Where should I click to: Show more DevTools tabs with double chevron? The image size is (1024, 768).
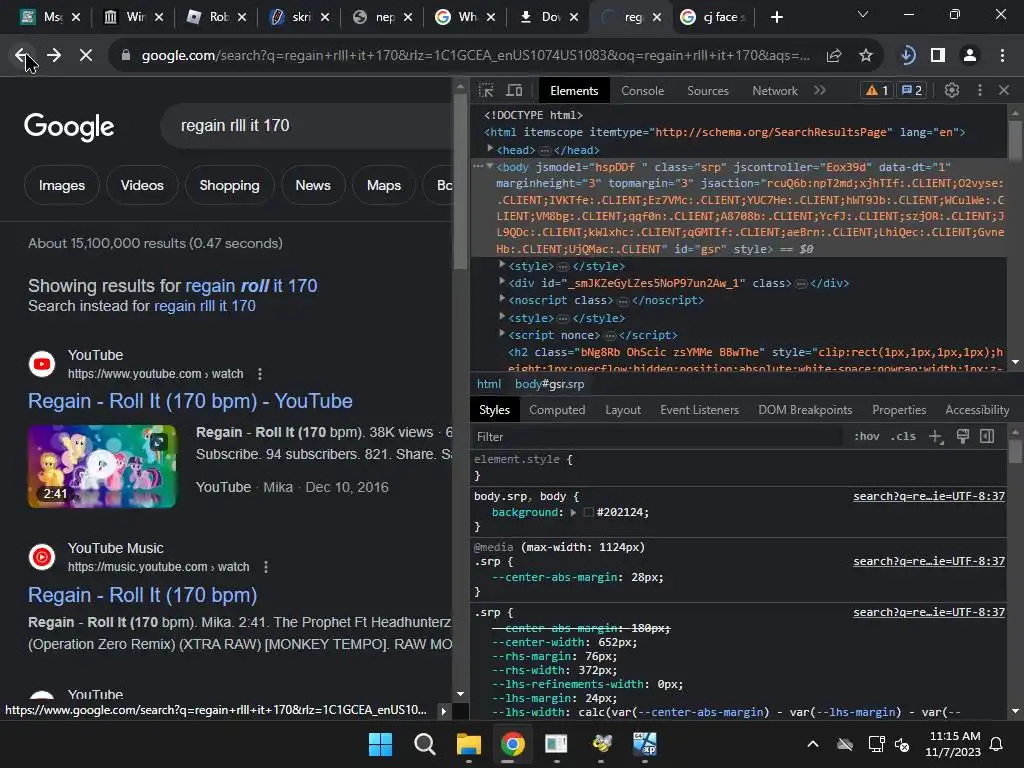[x=820, y=91]
